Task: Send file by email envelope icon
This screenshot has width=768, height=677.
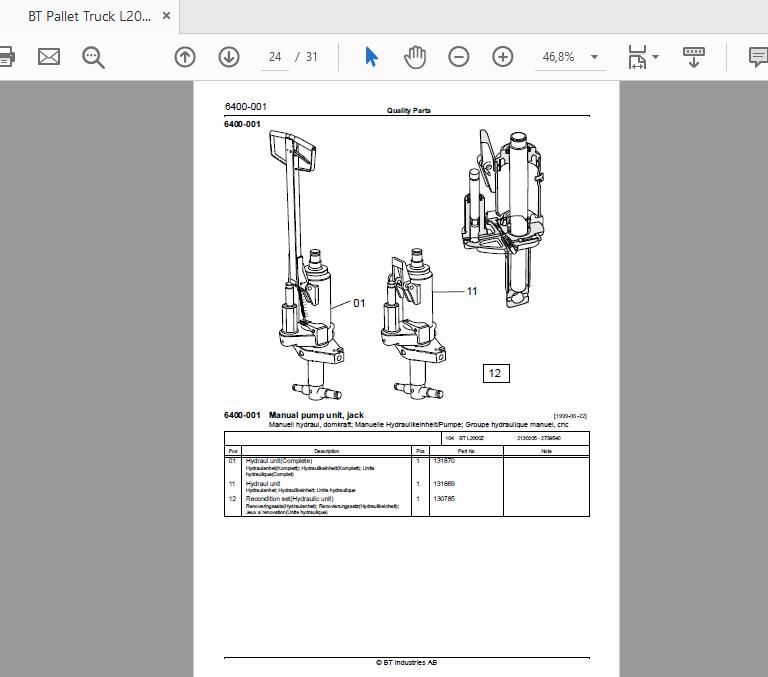Action: tap(49, 57)
